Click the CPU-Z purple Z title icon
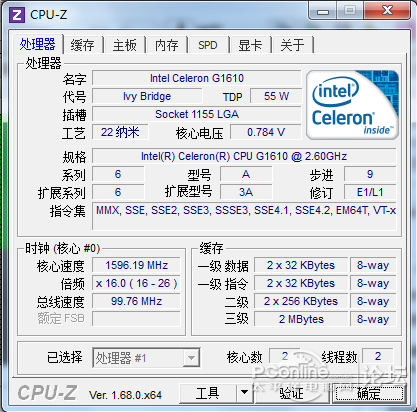The width and height of the screenshot is (417, 412). [16, 15]
